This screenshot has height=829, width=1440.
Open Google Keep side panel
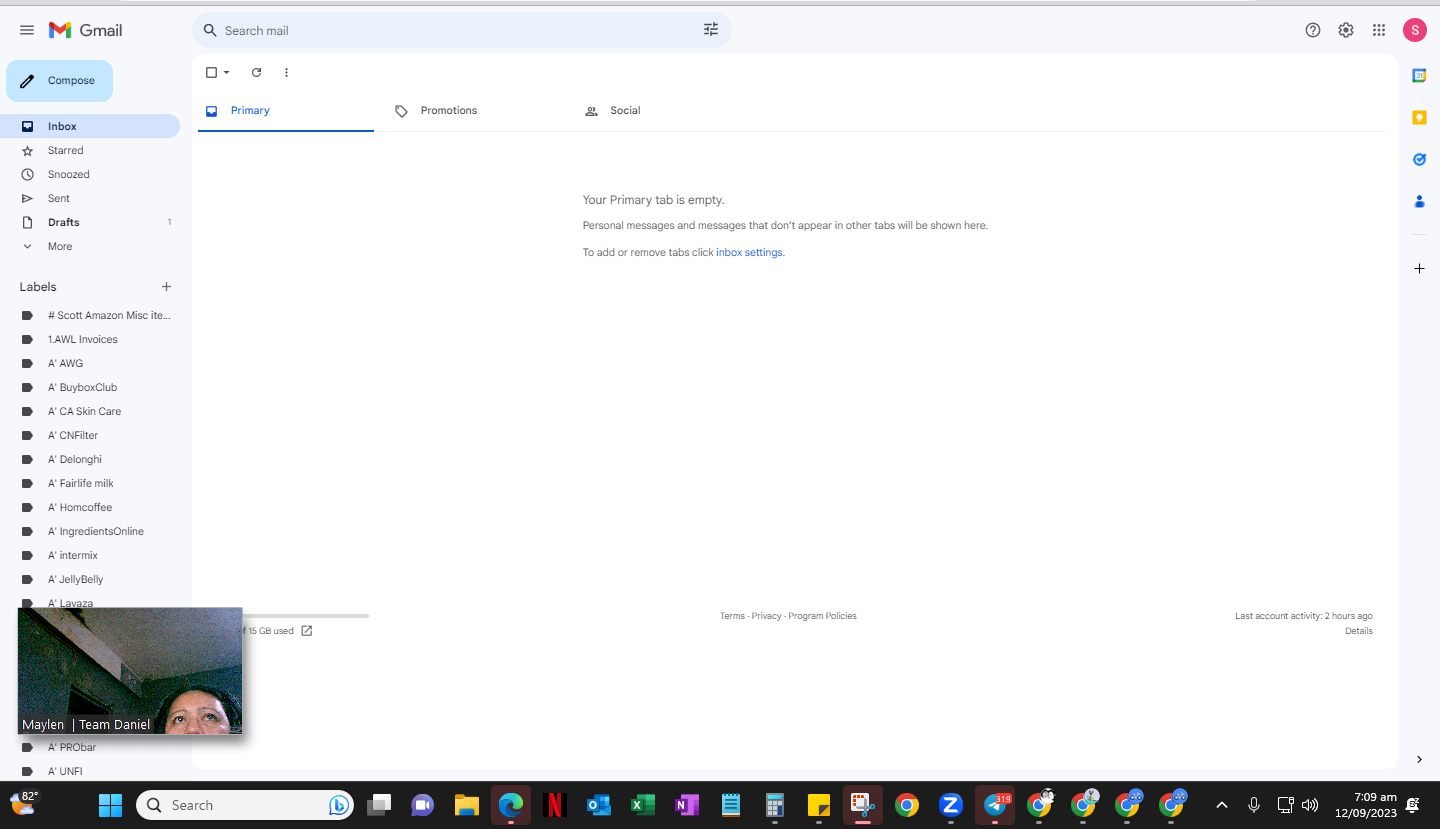(1419, 117)
